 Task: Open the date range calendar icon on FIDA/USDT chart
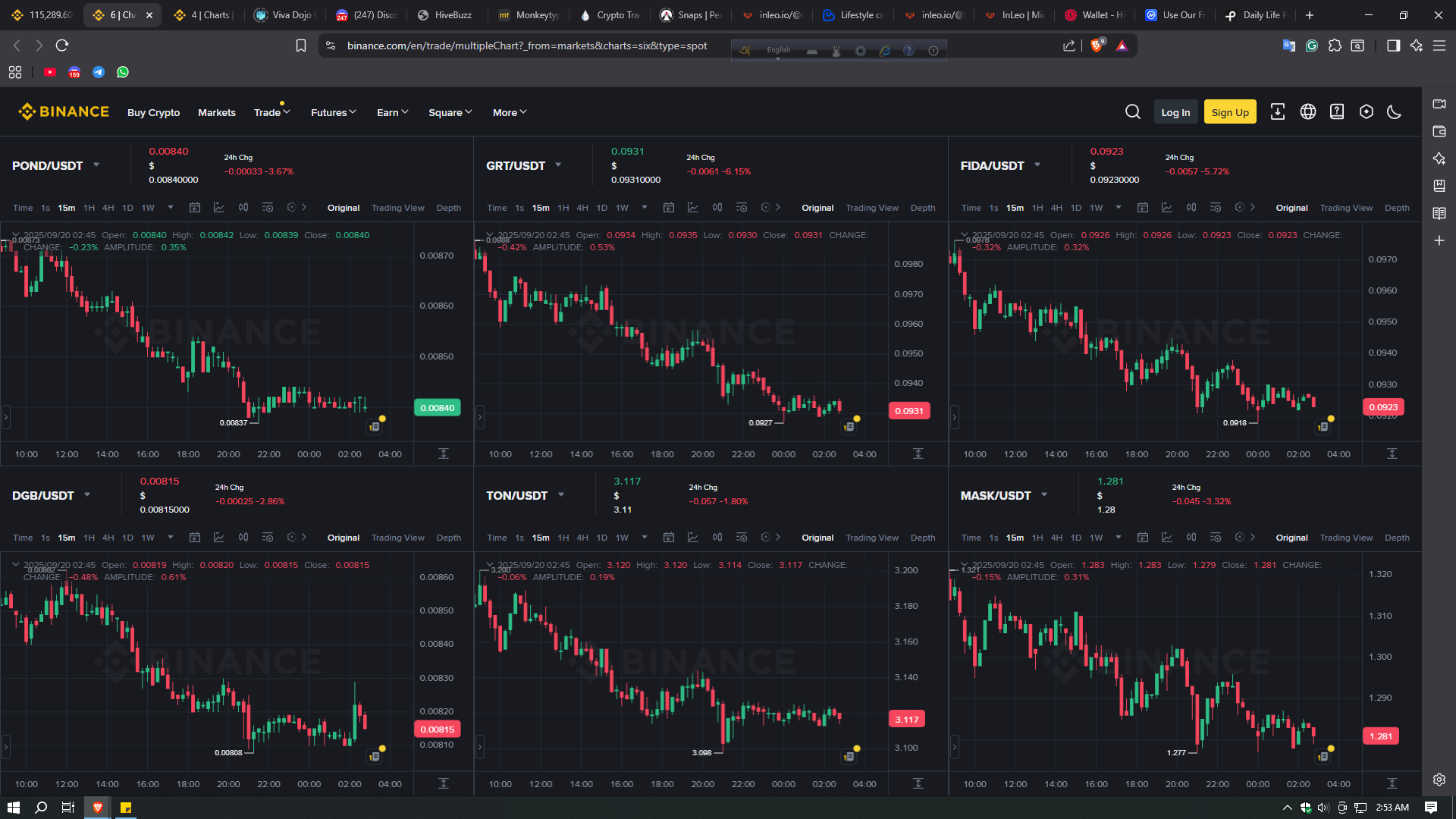point(1143,208)
